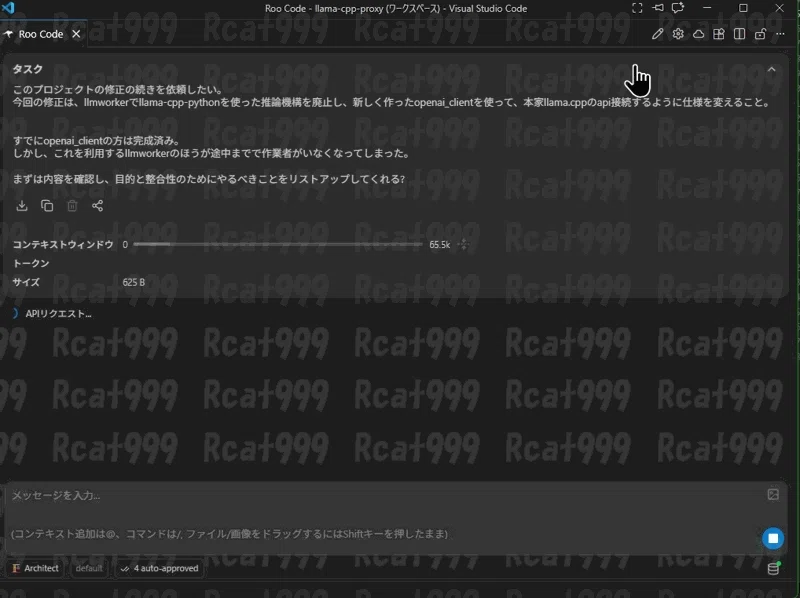800x598 pixels.
Task: Click the window title text in the title bar
Action: click(x=396, y=8)
